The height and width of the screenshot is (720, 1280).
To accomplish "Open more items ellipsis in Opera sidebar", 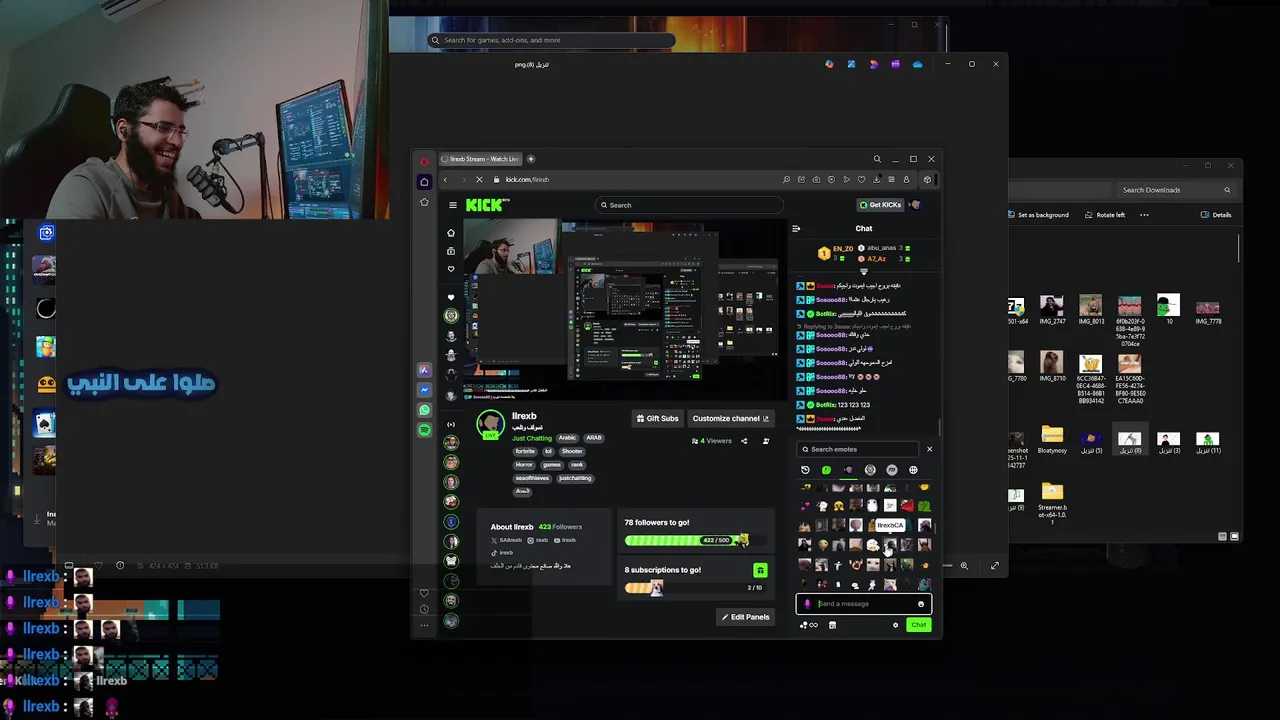I will (x=424, y=625).
